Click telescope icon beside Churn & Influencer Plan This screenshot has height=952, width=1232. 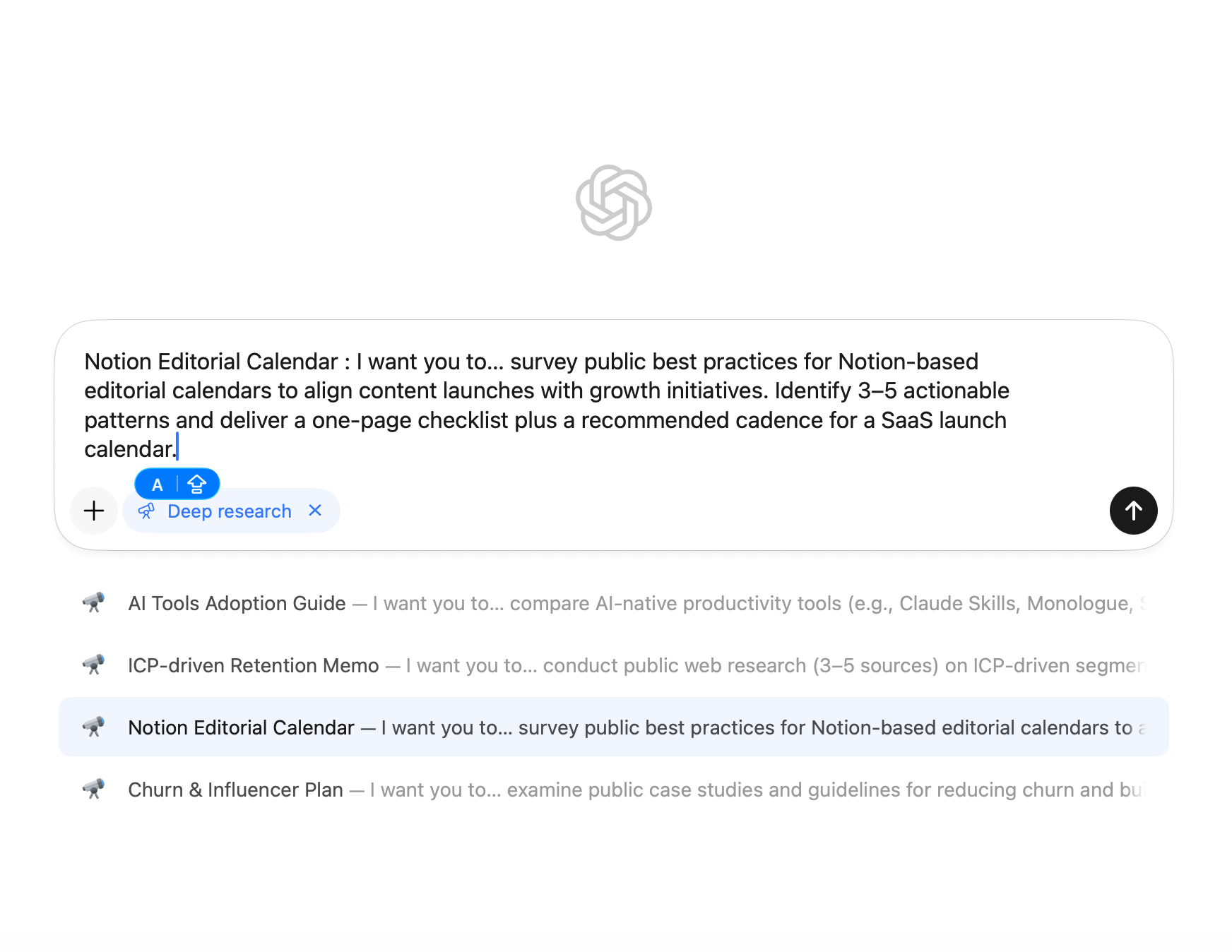[x=93, y=790]
